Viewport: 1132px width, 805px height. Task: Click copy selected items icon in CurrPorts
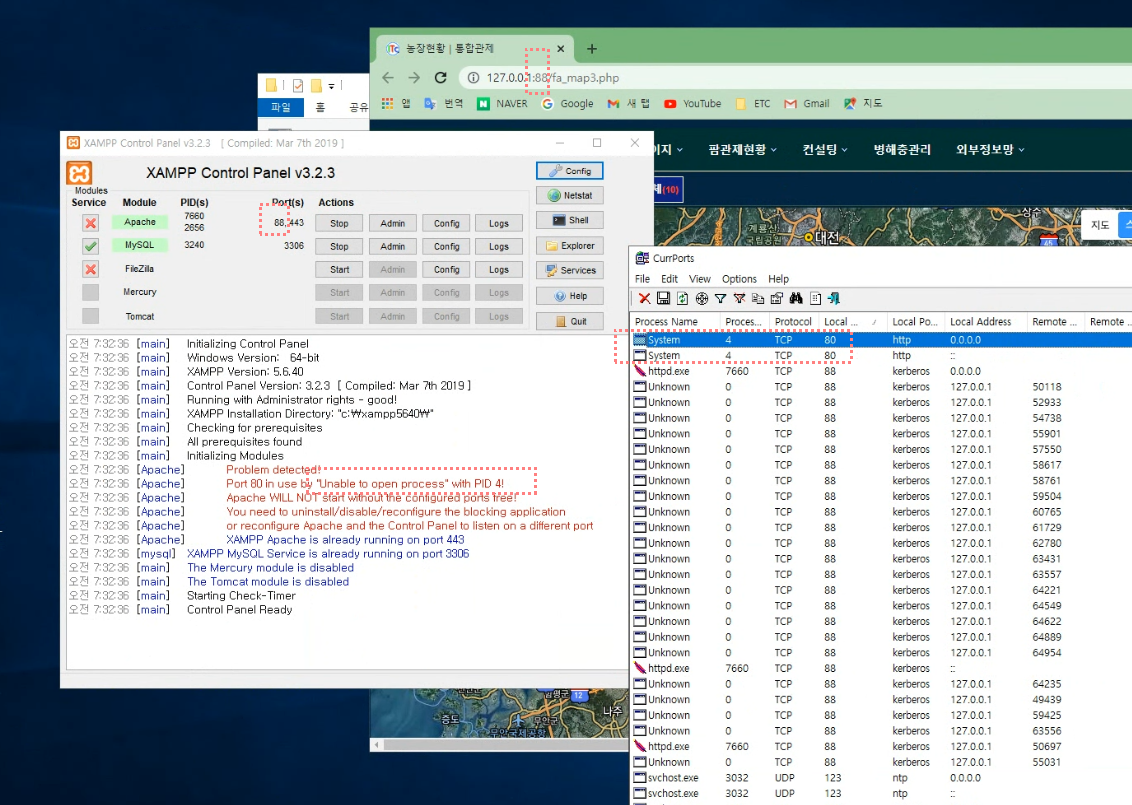(758, 298)
